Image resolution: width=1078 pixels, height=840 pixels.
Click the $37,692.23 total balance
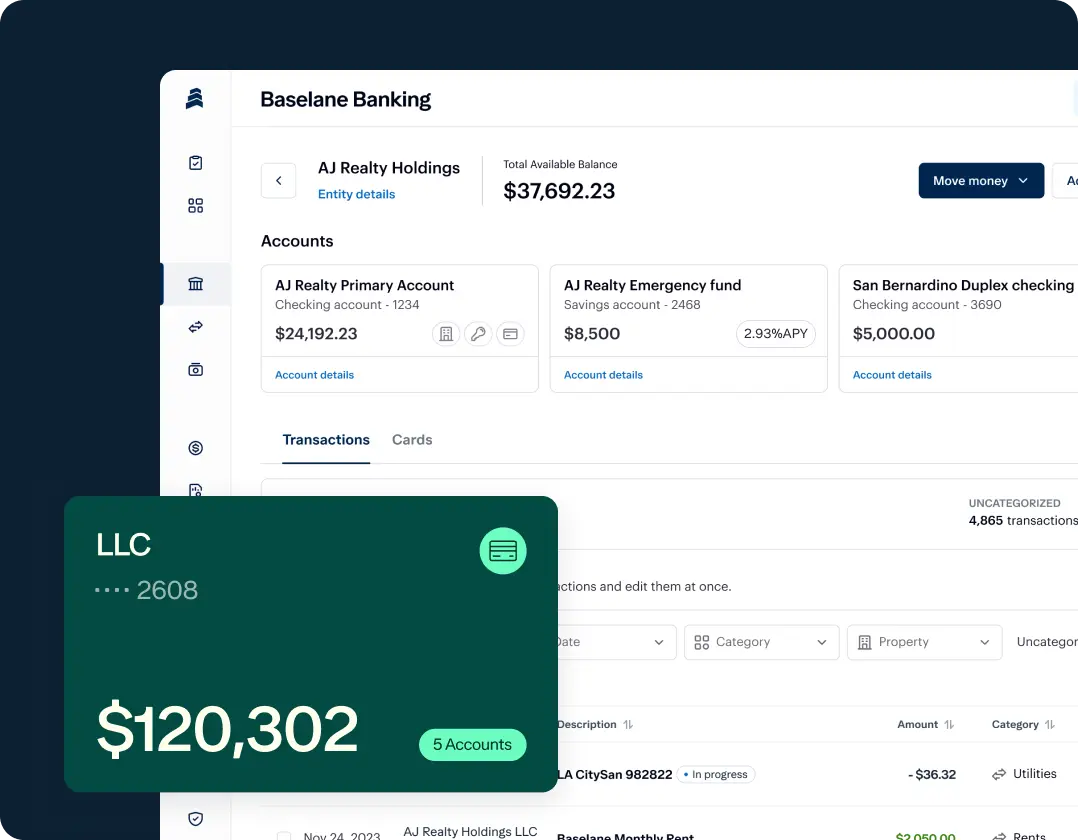coord(559,191)
